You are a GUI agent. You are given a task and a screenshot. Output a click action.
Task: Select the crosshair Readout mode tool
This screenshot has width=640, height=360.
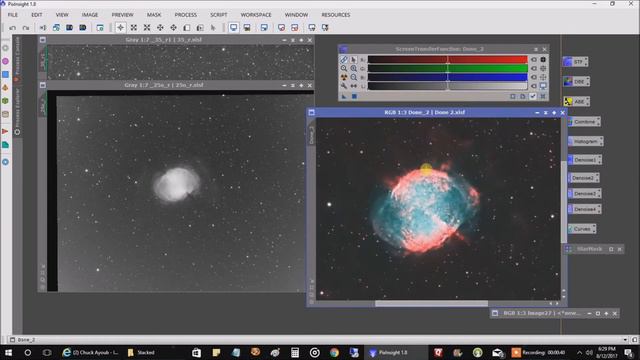pos(120,28)
